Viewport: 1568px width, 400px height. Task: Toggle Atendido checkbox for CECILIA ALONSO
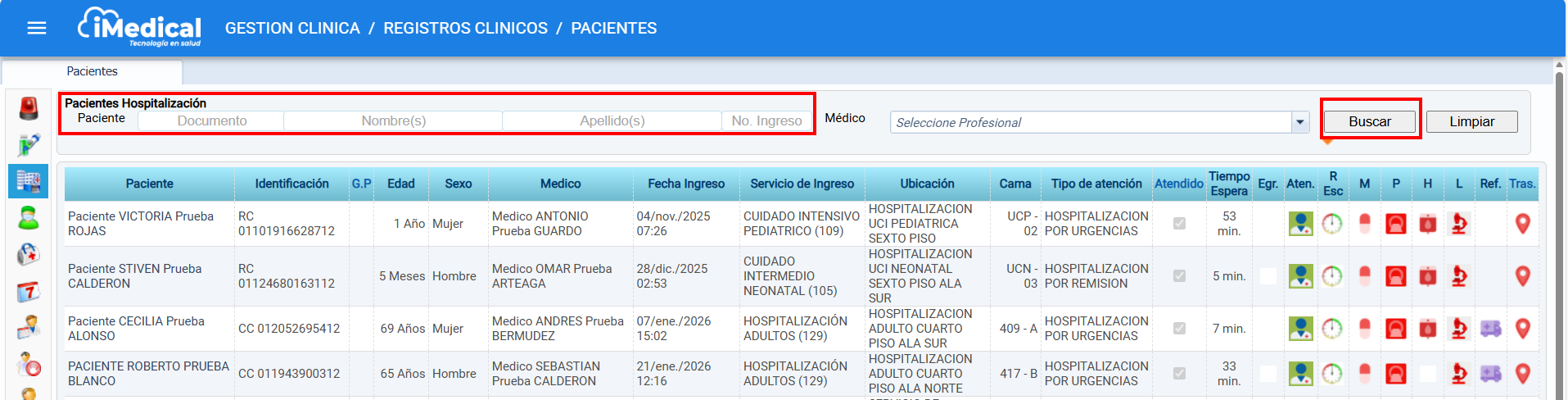[x=1179, y=329]
